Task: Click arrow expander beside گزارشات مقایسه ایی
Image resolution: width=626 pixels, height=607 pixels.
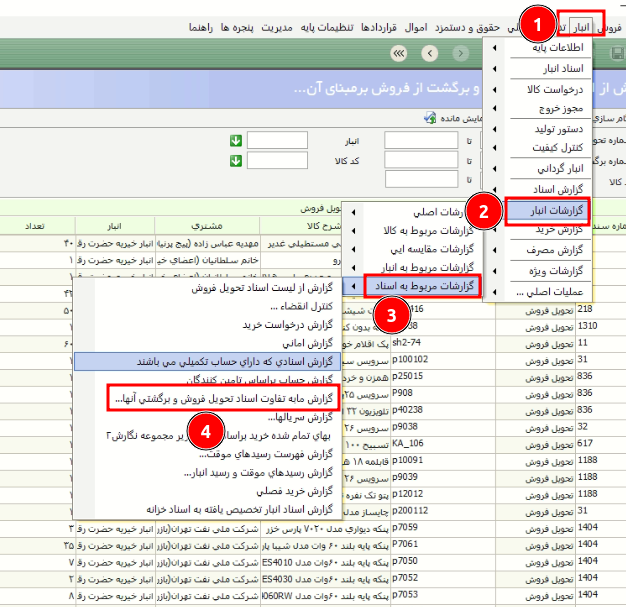Action: 353,249
